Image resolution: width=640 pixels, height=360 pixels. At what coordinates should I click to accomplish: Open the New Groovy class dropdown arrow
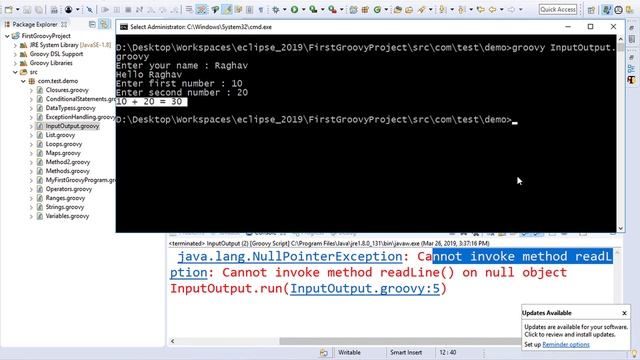click(386, 9)
